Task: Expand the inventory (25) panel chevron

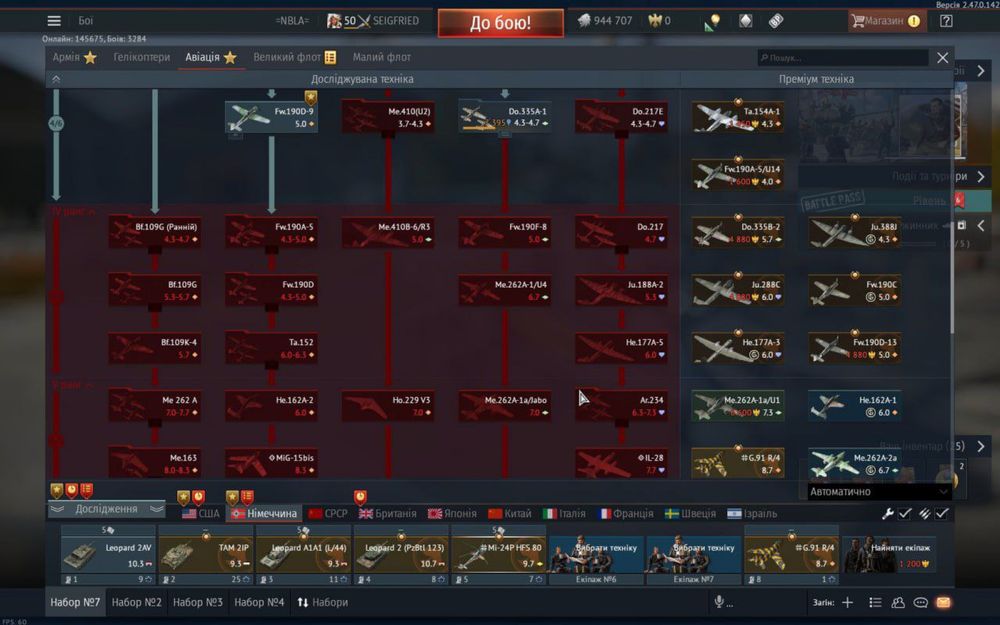Action: tap(981, 446)
